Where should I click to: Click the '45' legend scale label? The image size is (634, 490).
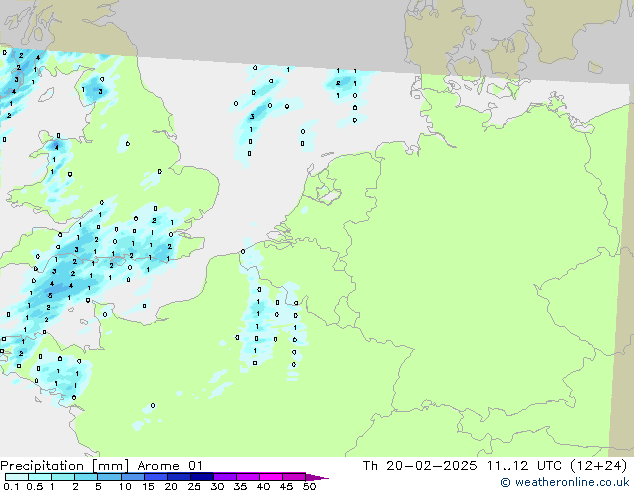[x=286, y=486]
